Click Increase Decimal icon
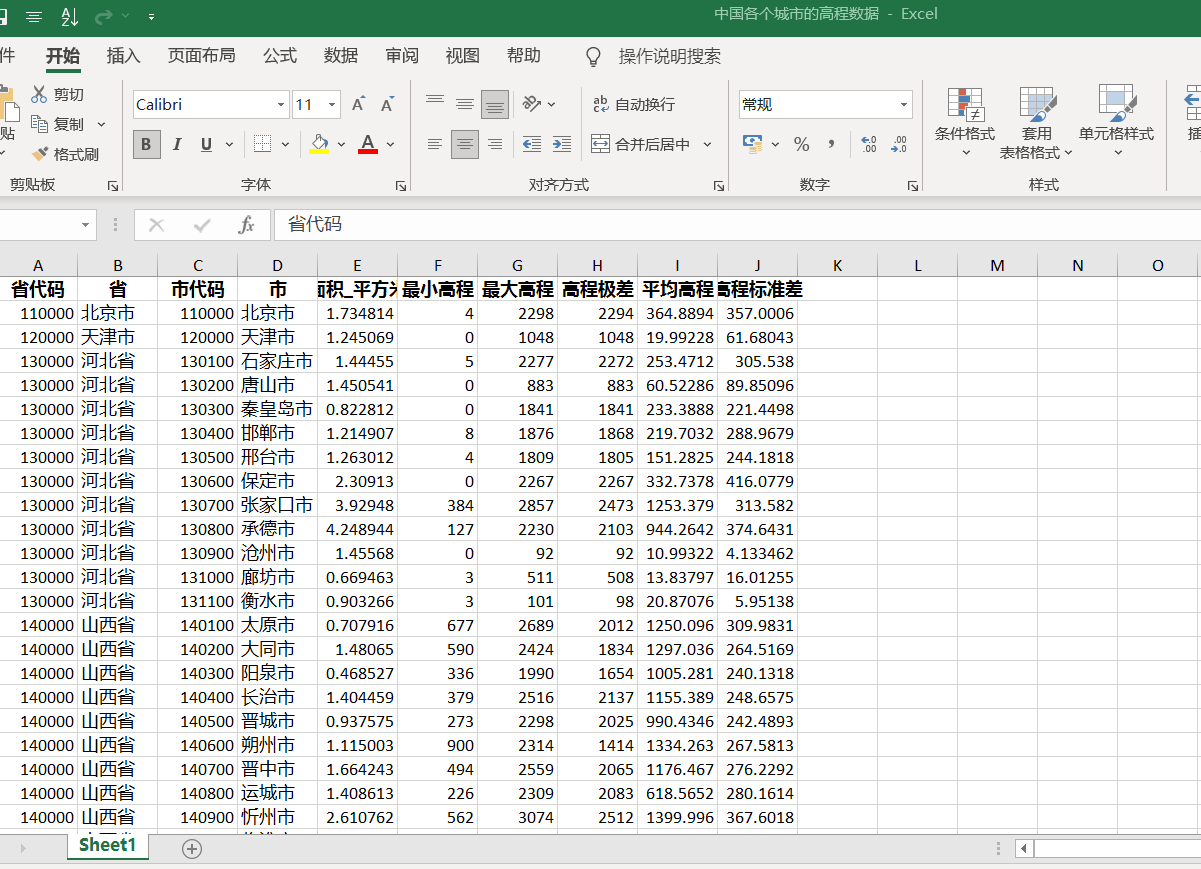1201x869 pixels. point(868,144)
